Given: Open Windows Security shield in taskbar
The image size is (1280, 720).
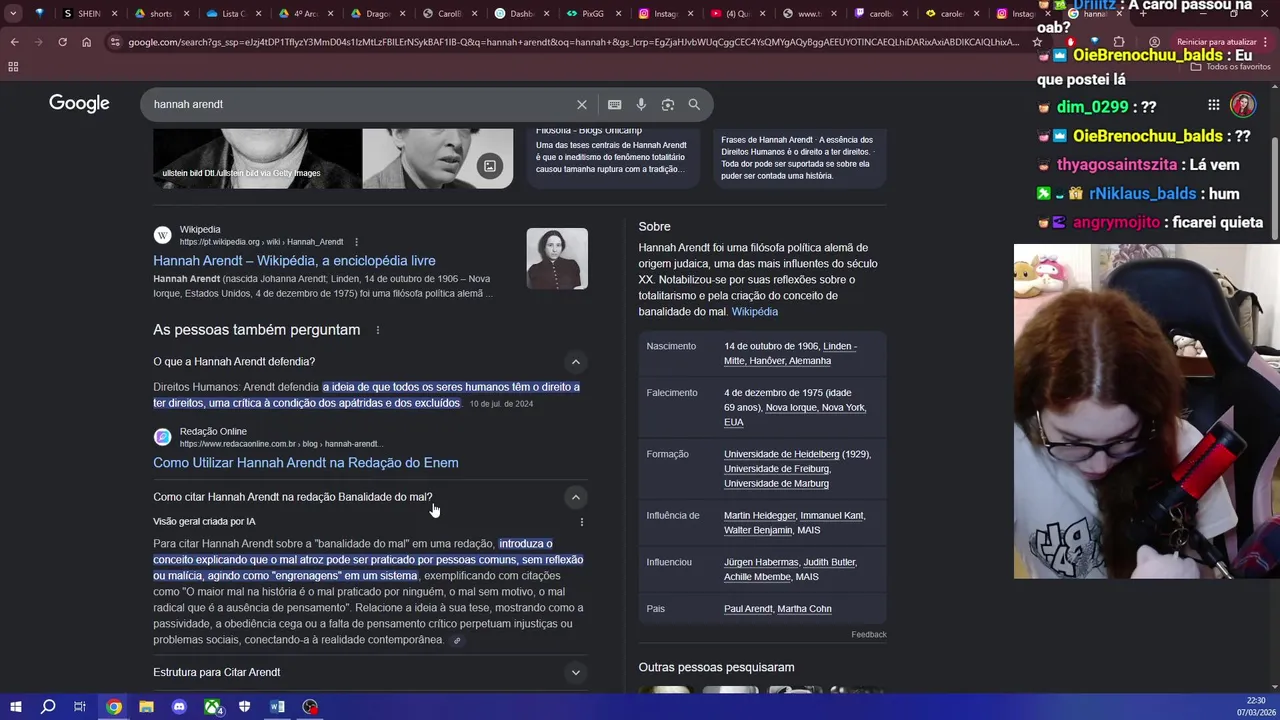Looking at the screenshot, I should pos(244,707).
